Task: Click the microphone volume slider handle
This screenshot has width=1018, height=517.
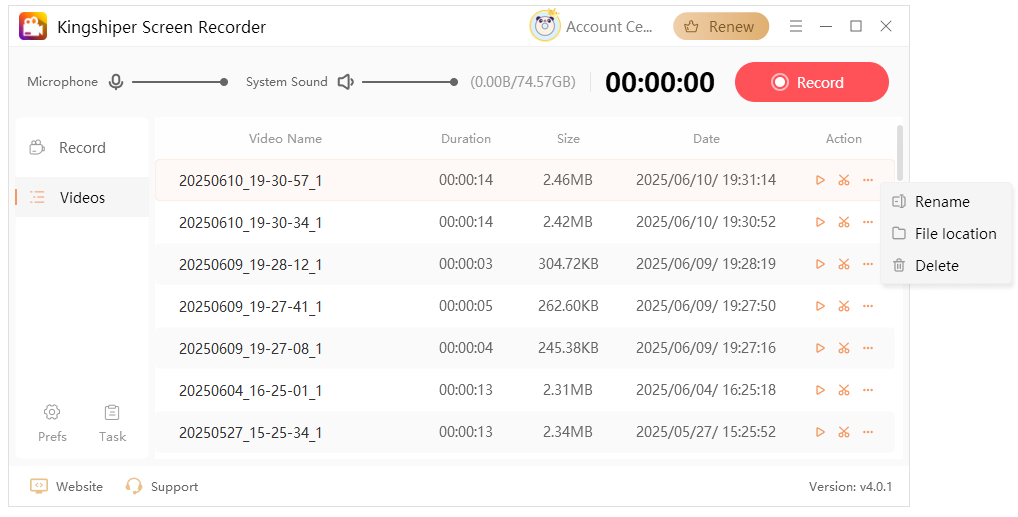Action: pos(224,82)
